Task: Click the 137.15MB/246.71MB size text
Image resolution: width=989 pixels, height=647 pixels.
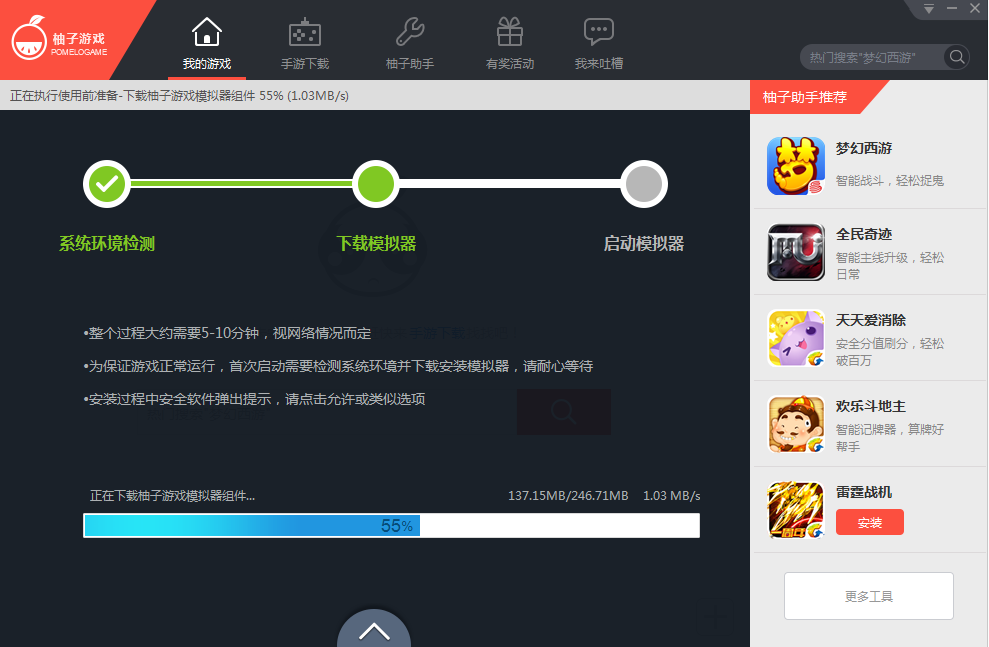Action: point(568,496)
